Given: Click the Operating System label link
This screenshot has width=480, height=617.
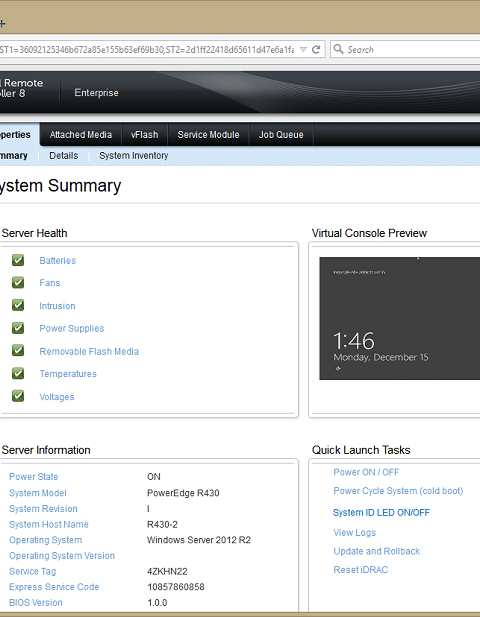Looking at the screenshot, I should [46, 540].
